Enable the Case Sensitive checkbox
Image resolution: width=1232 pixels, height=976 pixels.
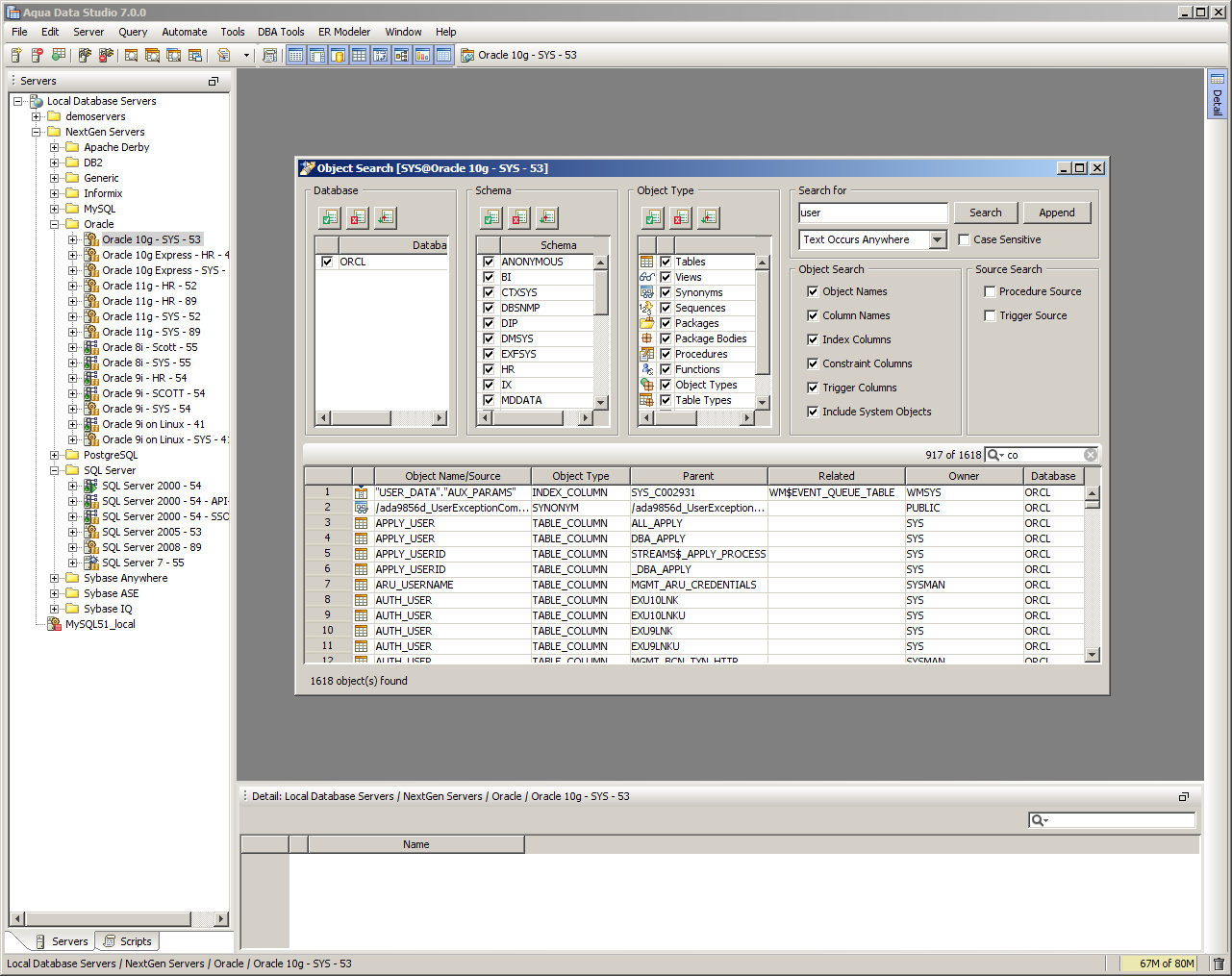(964, 240)
